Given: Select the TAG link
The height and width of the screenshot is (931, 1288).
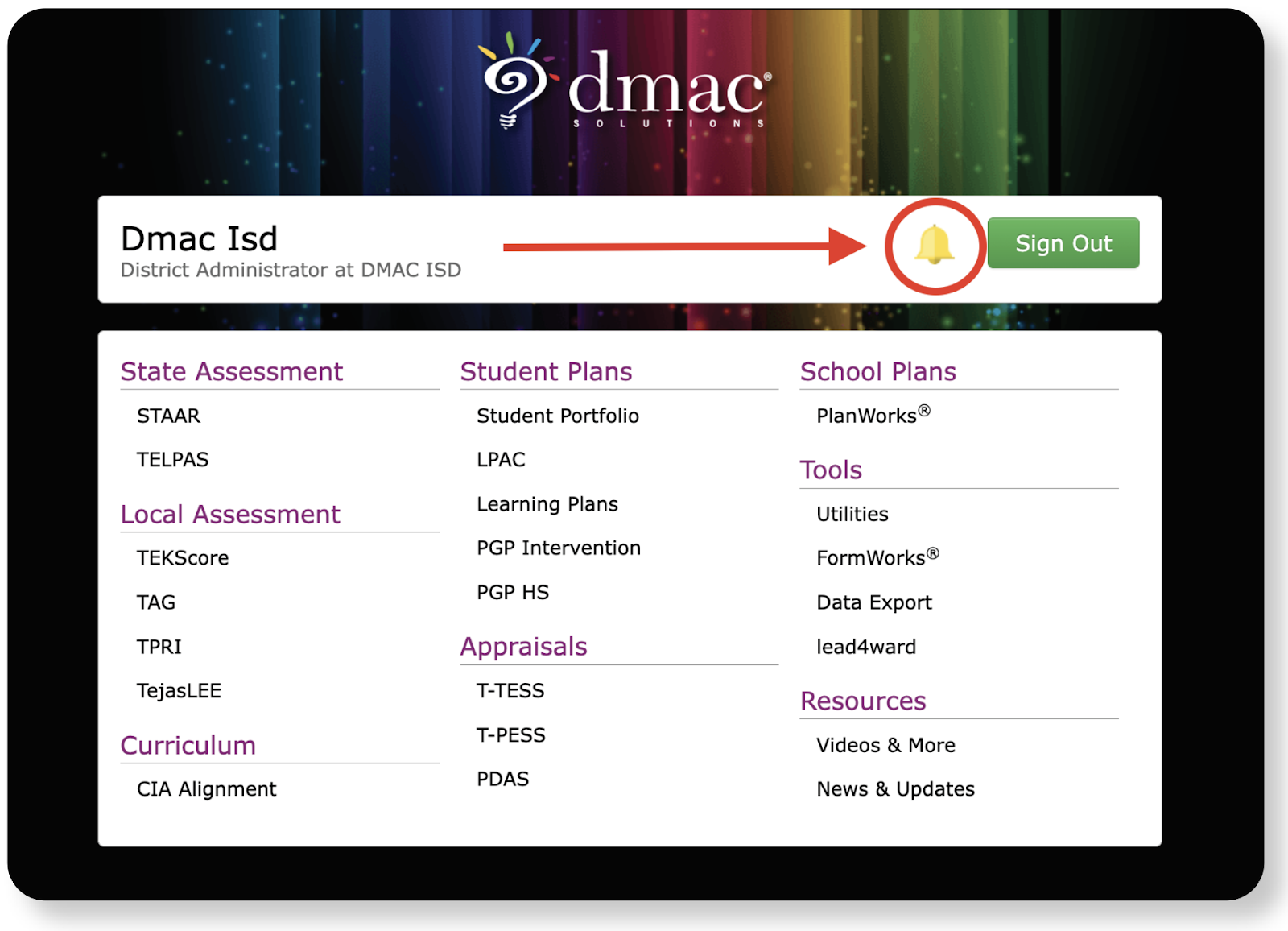Looking at the screenshot, I should [x=156, y=602].
